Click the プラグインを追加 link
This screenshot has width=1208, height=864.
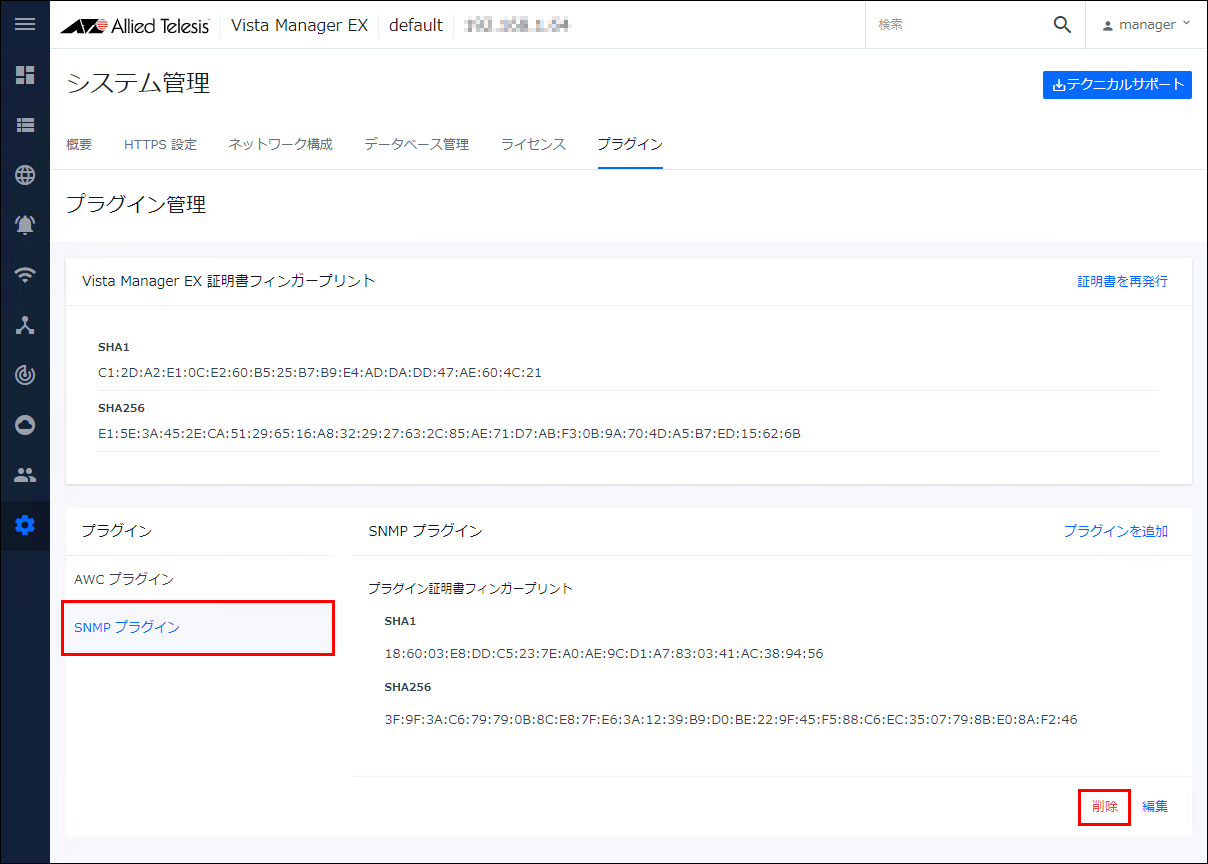1115,531
